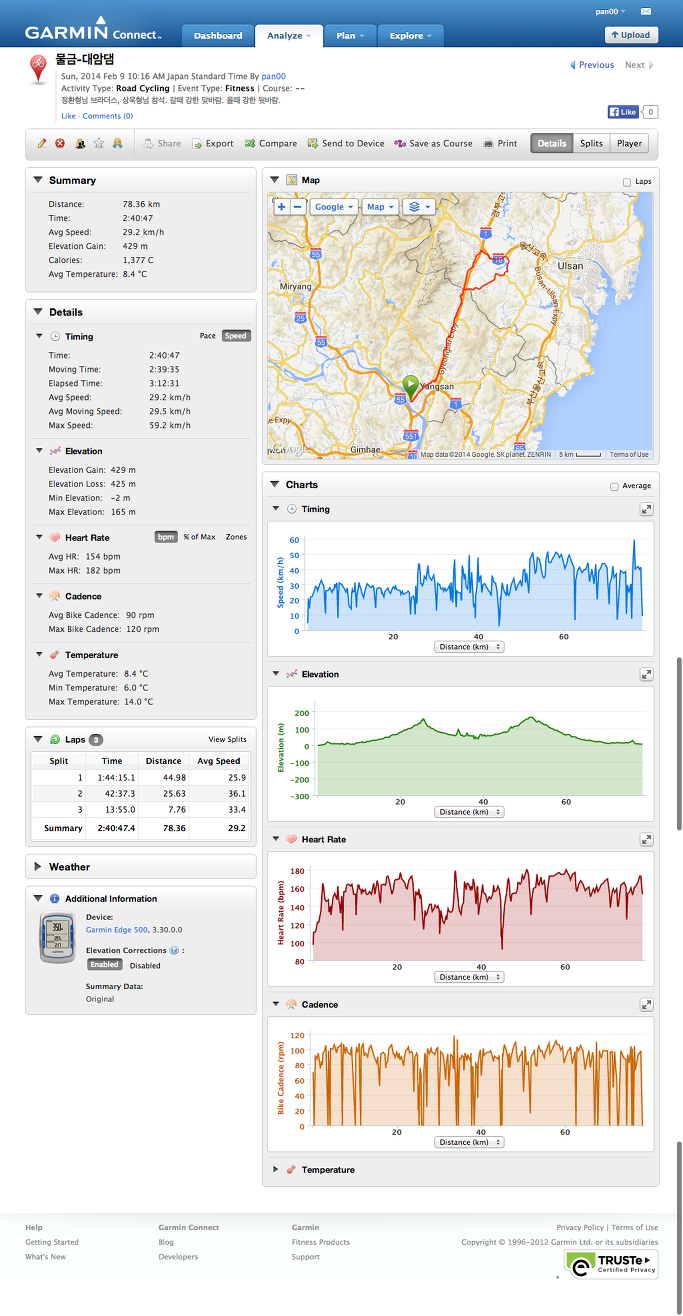The width and height of the screenshot is (683, 1316).
Task: Maximize the Elevation chart
Action: [647, 674]
